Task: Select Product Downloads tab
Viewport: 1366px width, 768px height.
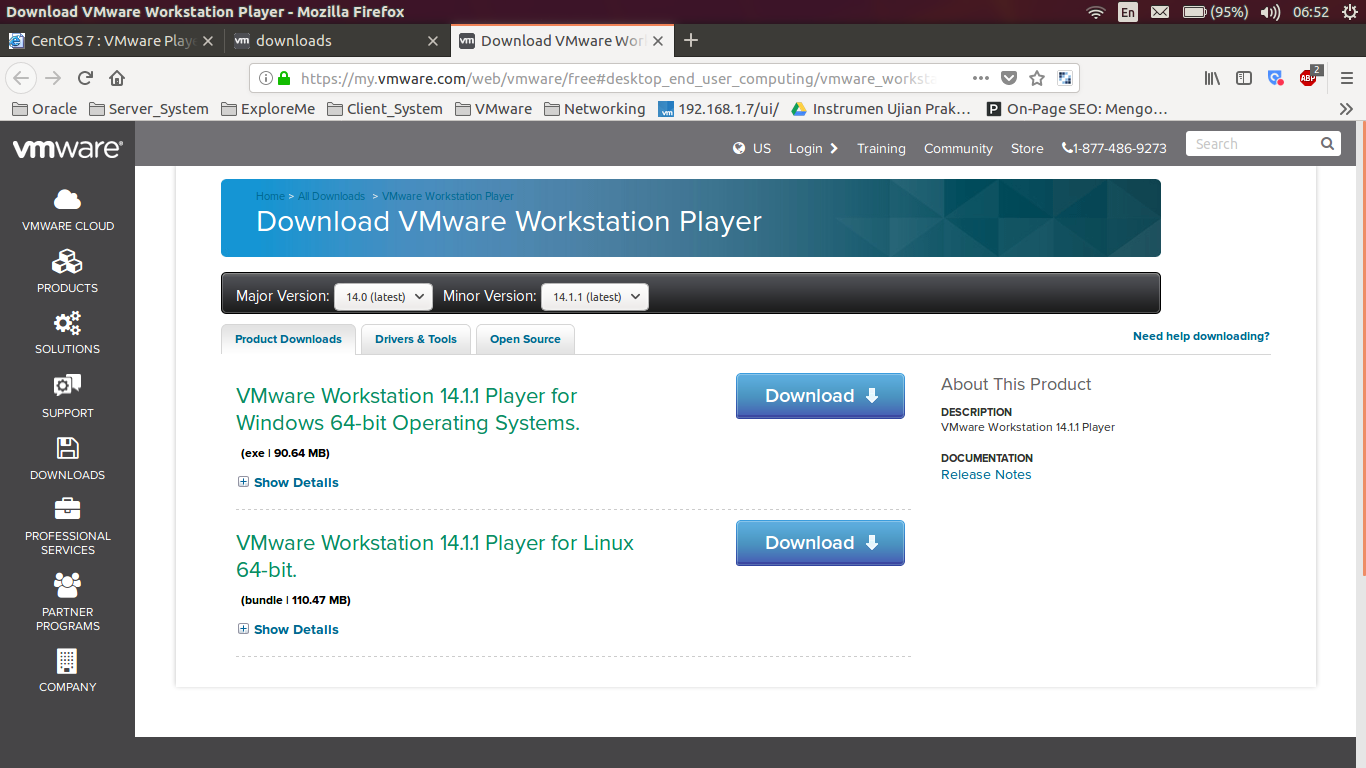Action: click(x=288, y=339)
